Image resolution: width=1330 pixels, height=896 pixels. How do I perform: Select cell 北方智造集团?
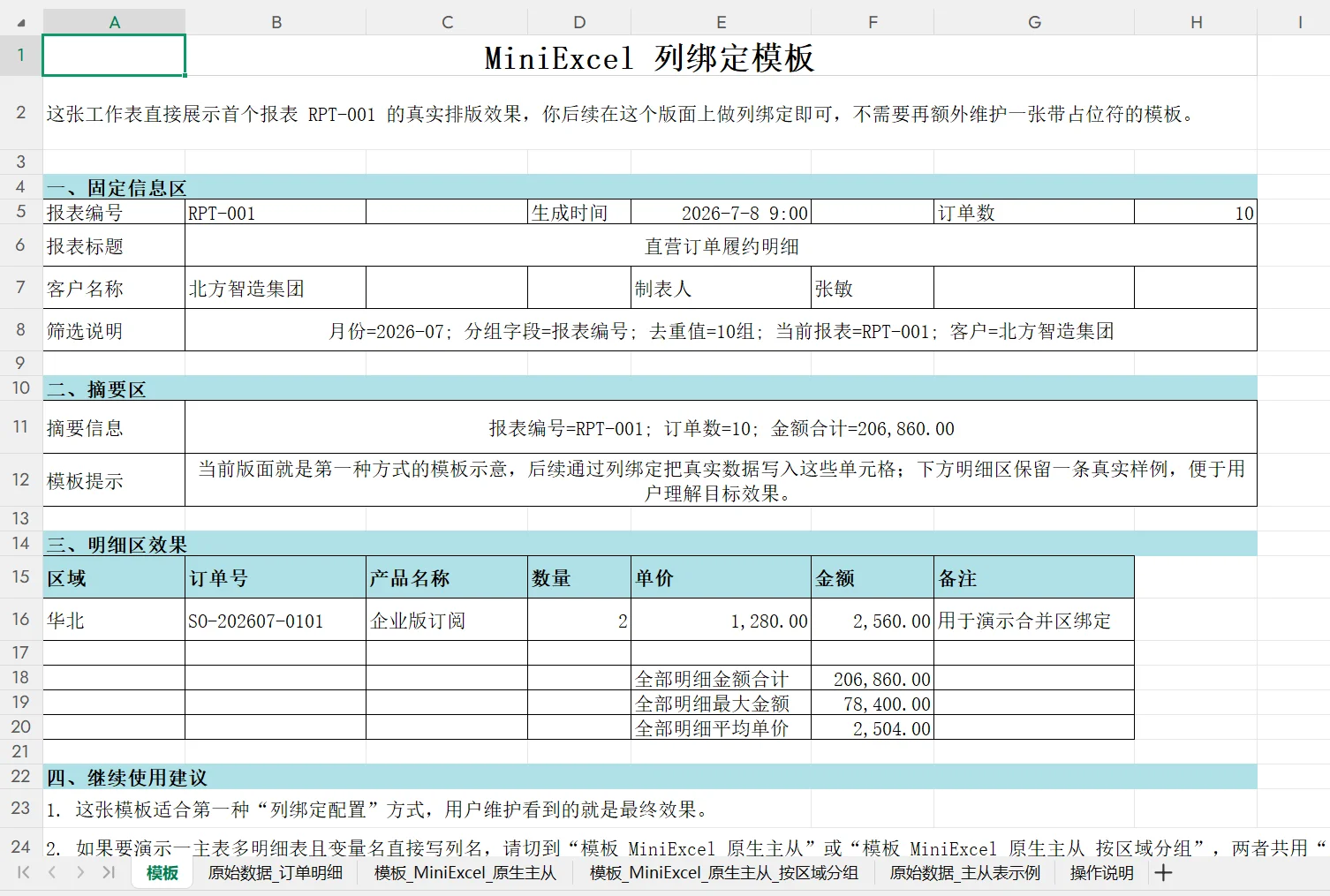coord(276,288)
